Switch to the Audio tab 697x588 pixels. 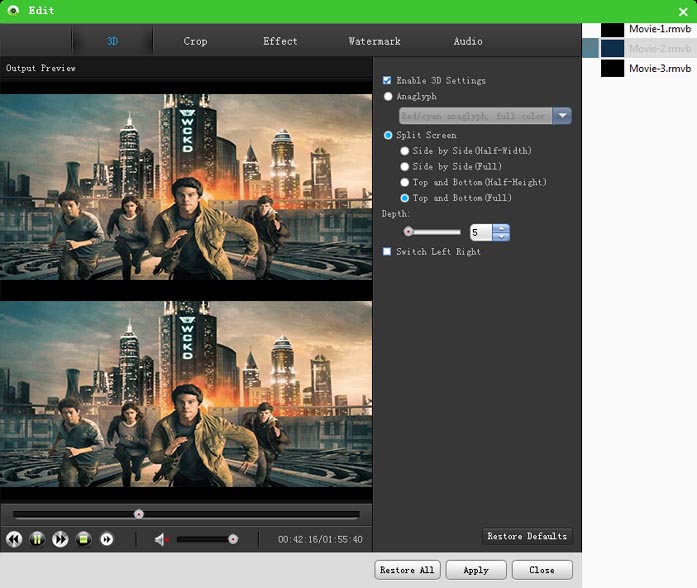(468, 41)
